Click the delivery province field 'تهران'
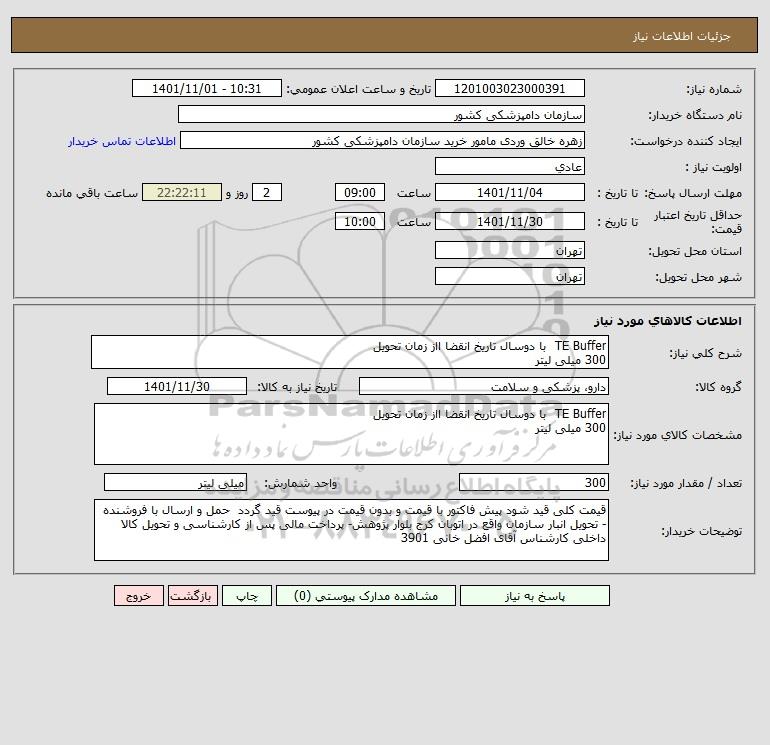Viewport: 770px width, 745px height. point(510,250)
